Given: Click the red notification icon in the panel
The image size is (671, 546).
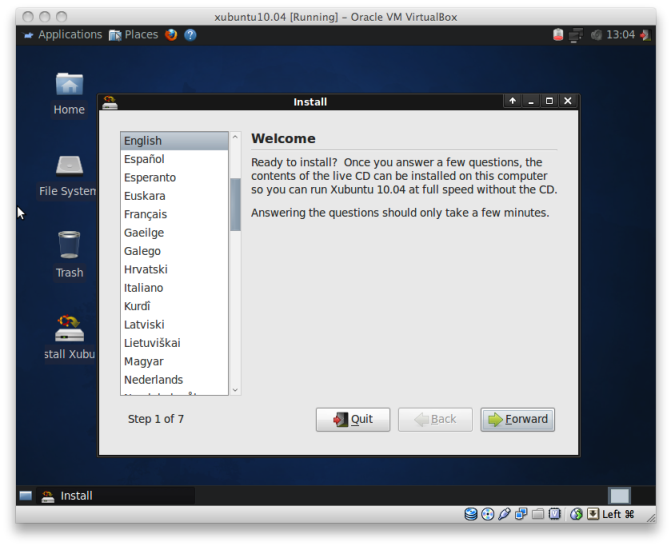Looking at the screenshot, I should (558, 35).
